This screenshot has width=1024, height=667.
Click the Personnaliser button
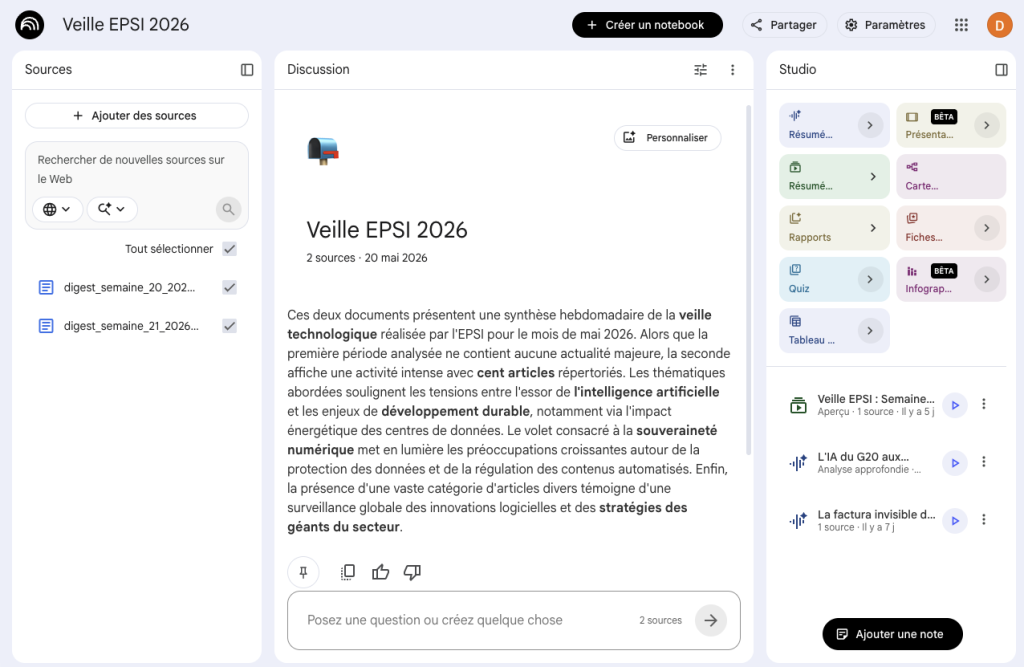667,138
